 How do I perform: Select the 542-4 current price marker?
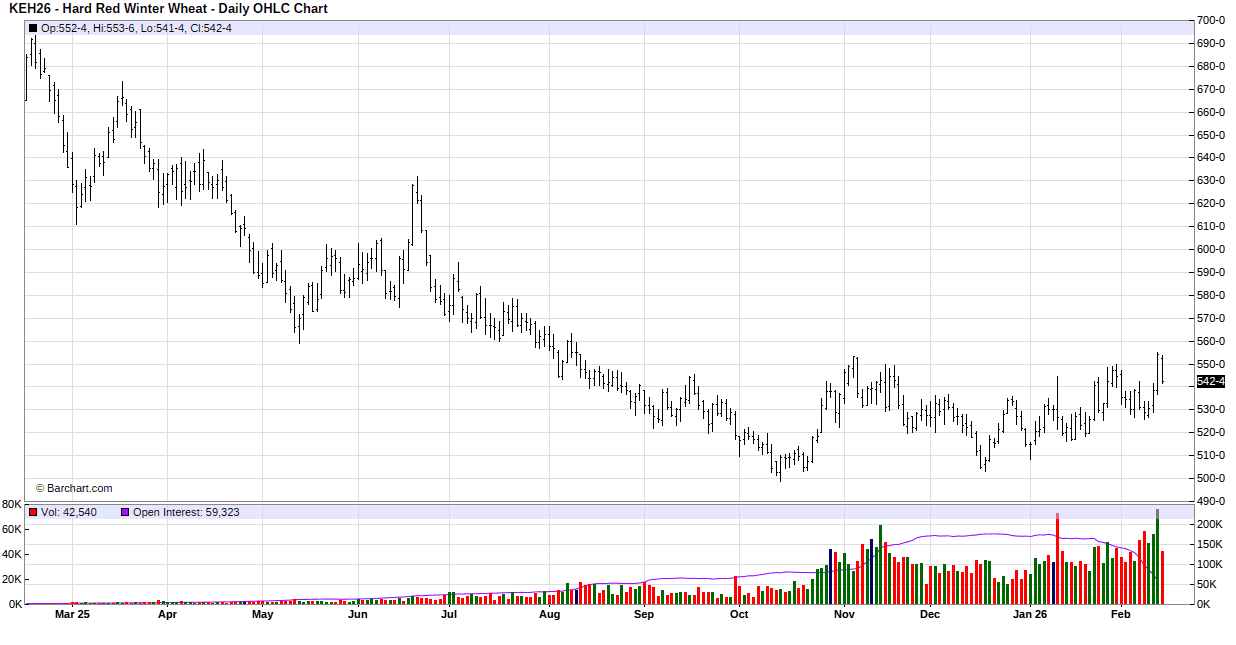pos(1210,381)
